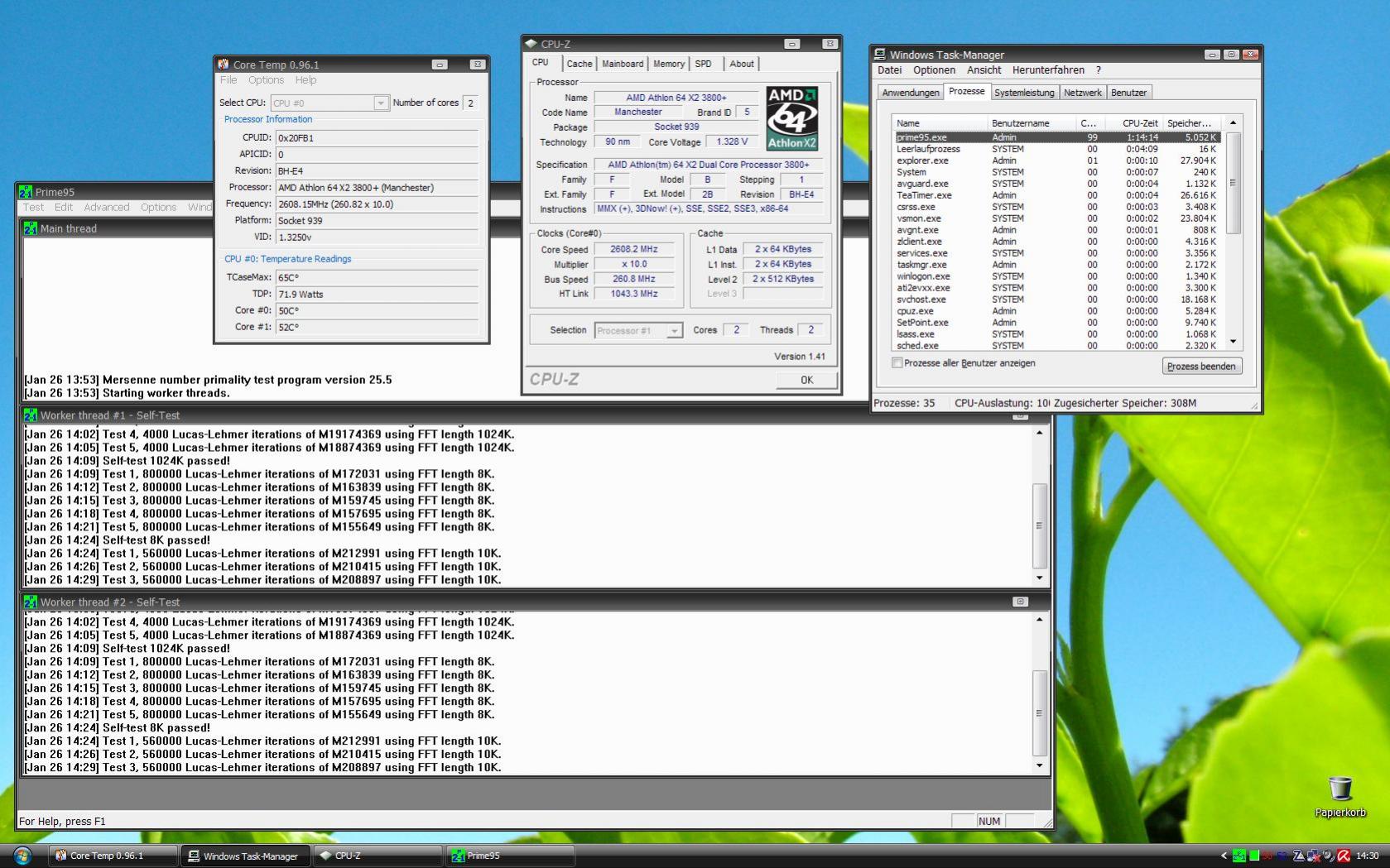Click the red Avira umbrella tray icon

[x=1343, y=856]
